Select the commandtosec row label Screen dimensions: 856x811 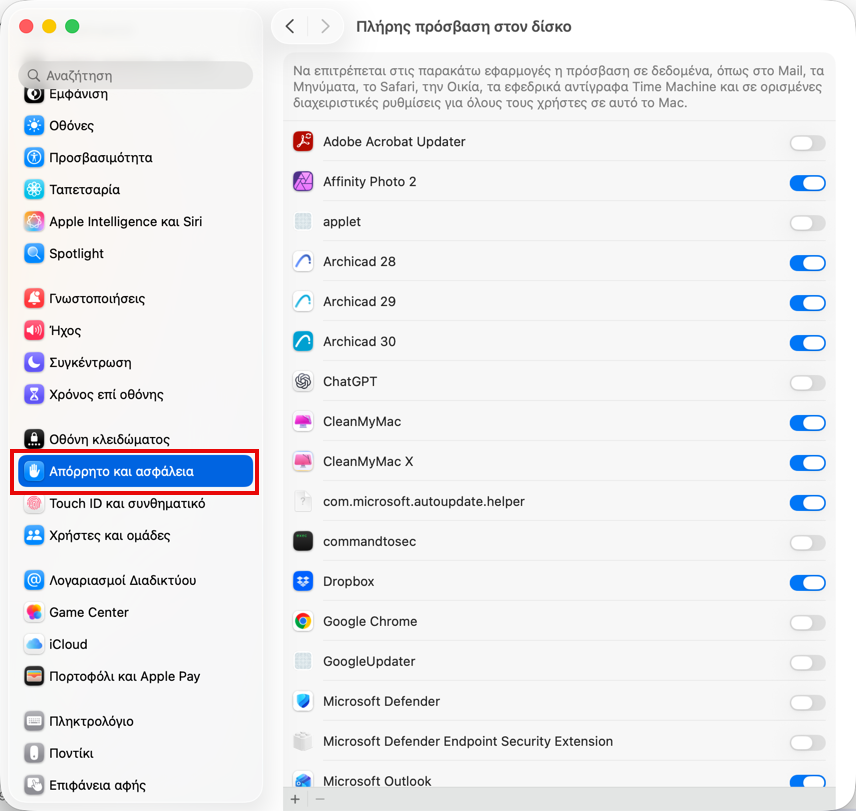370,541
